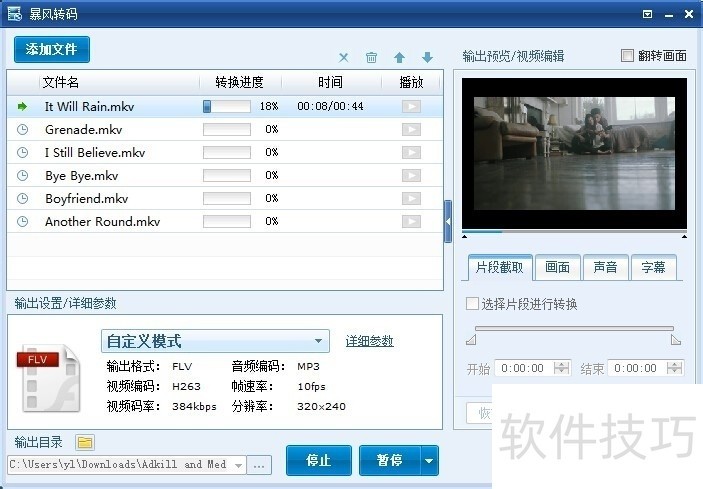Open the 详细参数 link
This screenshot has width=703, height=489.
pyautogui.click(x=369, y=341)
